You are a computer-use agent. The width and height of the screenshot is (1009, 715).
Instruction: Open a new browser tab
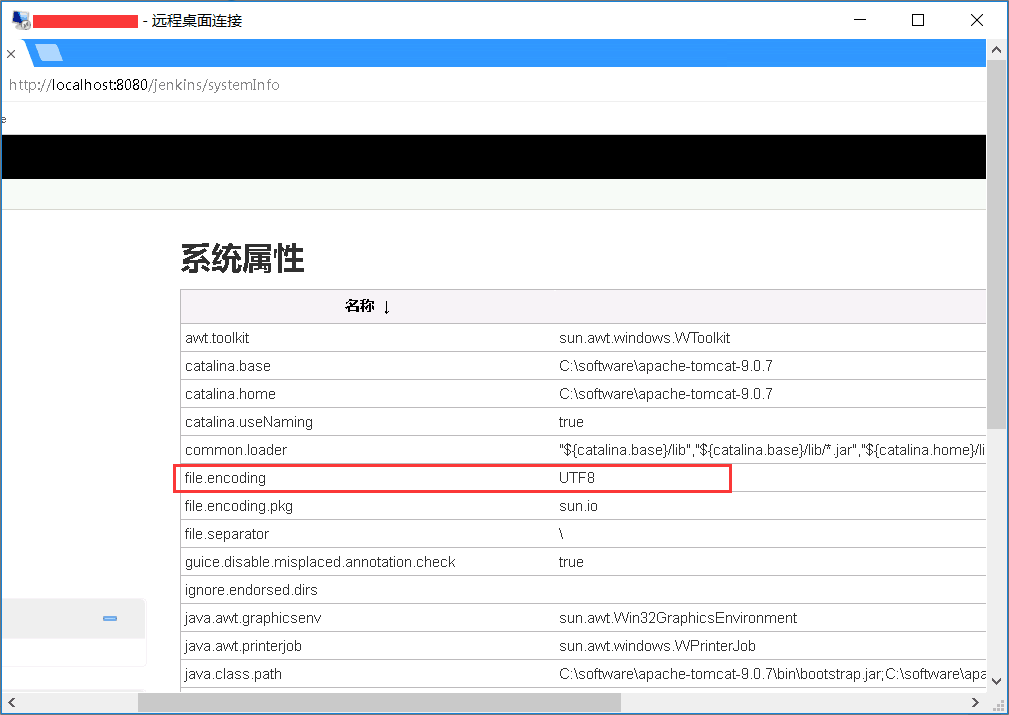48,53
